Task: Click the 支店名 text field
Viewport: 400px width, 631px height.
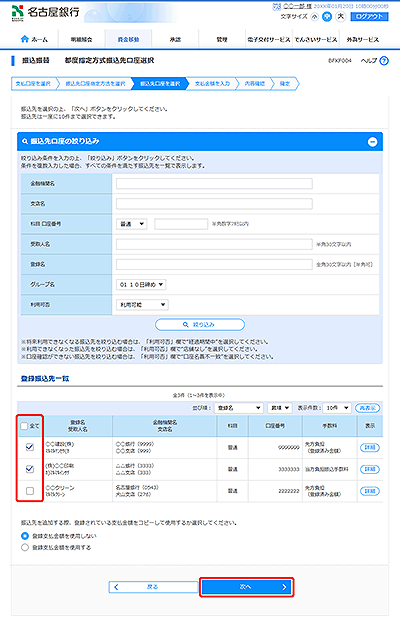Action: tap(214, 204)
